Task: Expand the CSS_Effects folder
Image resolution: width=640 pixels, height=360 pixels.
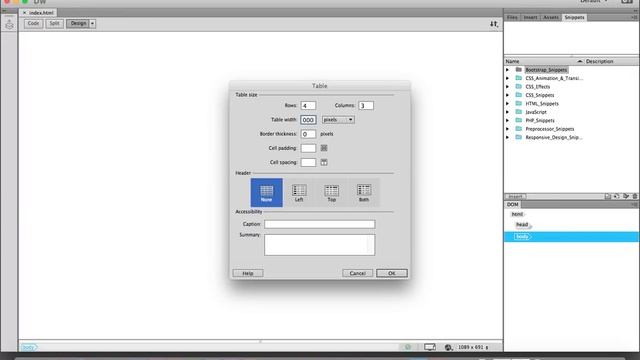Action: pos(508,87)
